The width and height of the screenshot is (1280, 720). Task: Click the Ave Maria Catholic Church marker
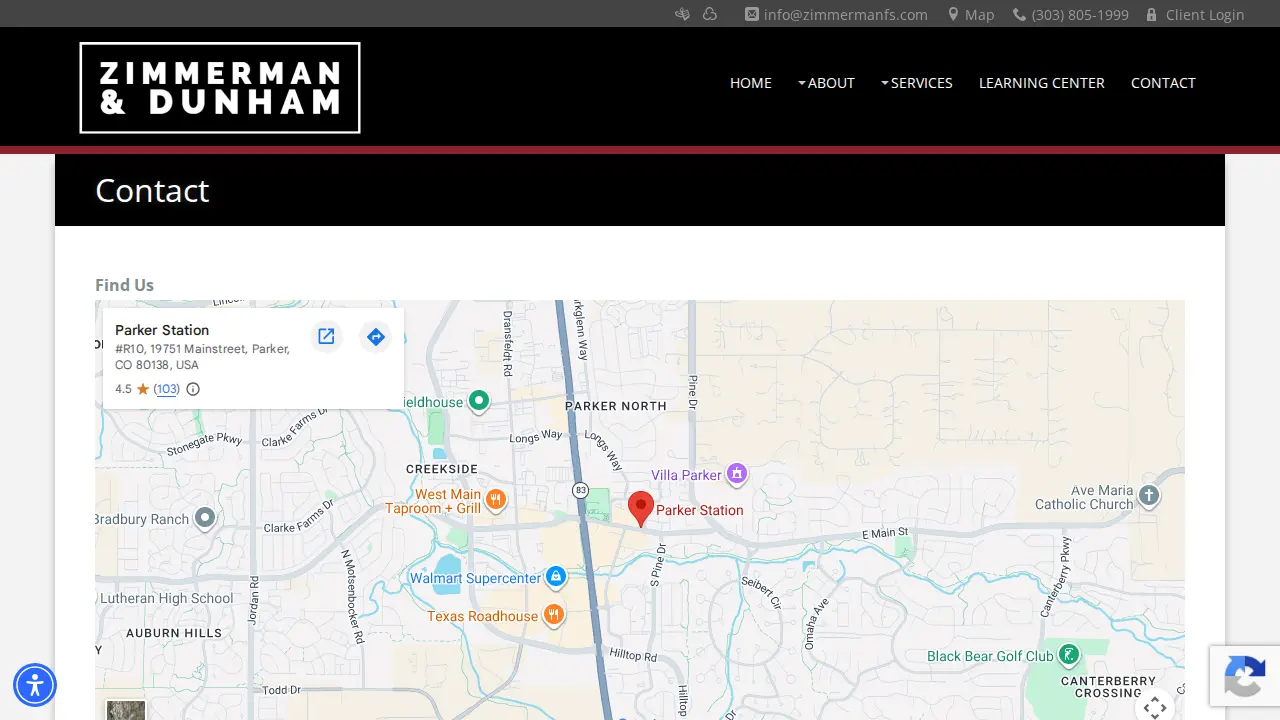coord(1149,495)
